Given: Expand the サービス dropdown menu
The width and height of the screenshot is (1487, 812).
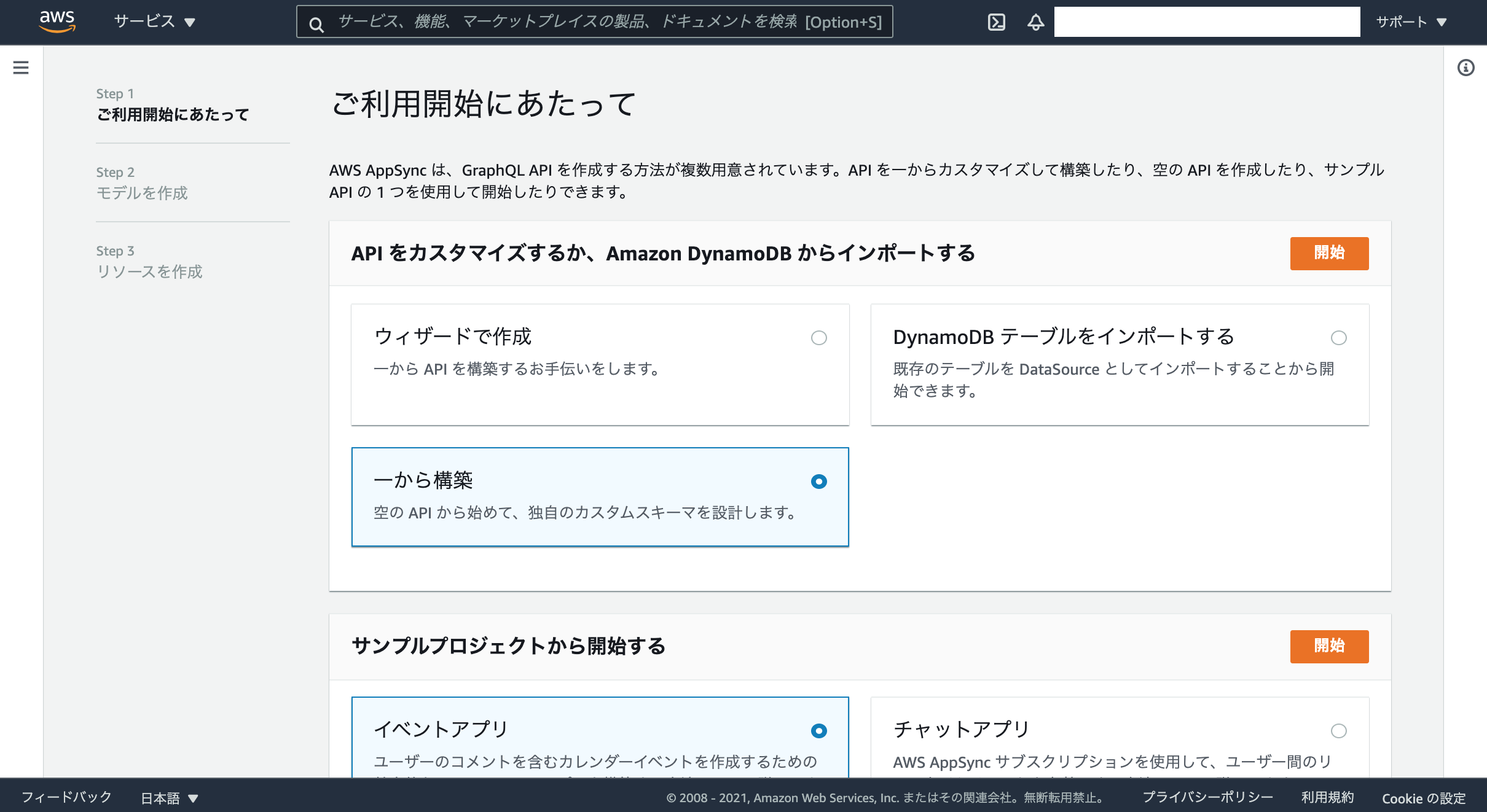Looking at the screenshot, I should 154,22.
